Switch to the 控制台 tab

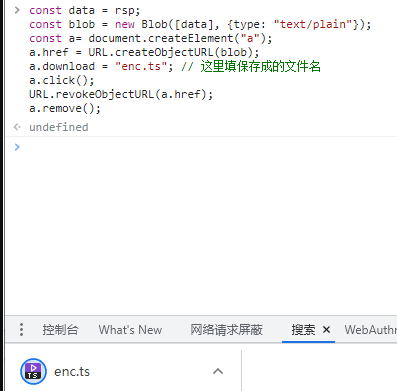pyautogui.click(x=60, y=330)
